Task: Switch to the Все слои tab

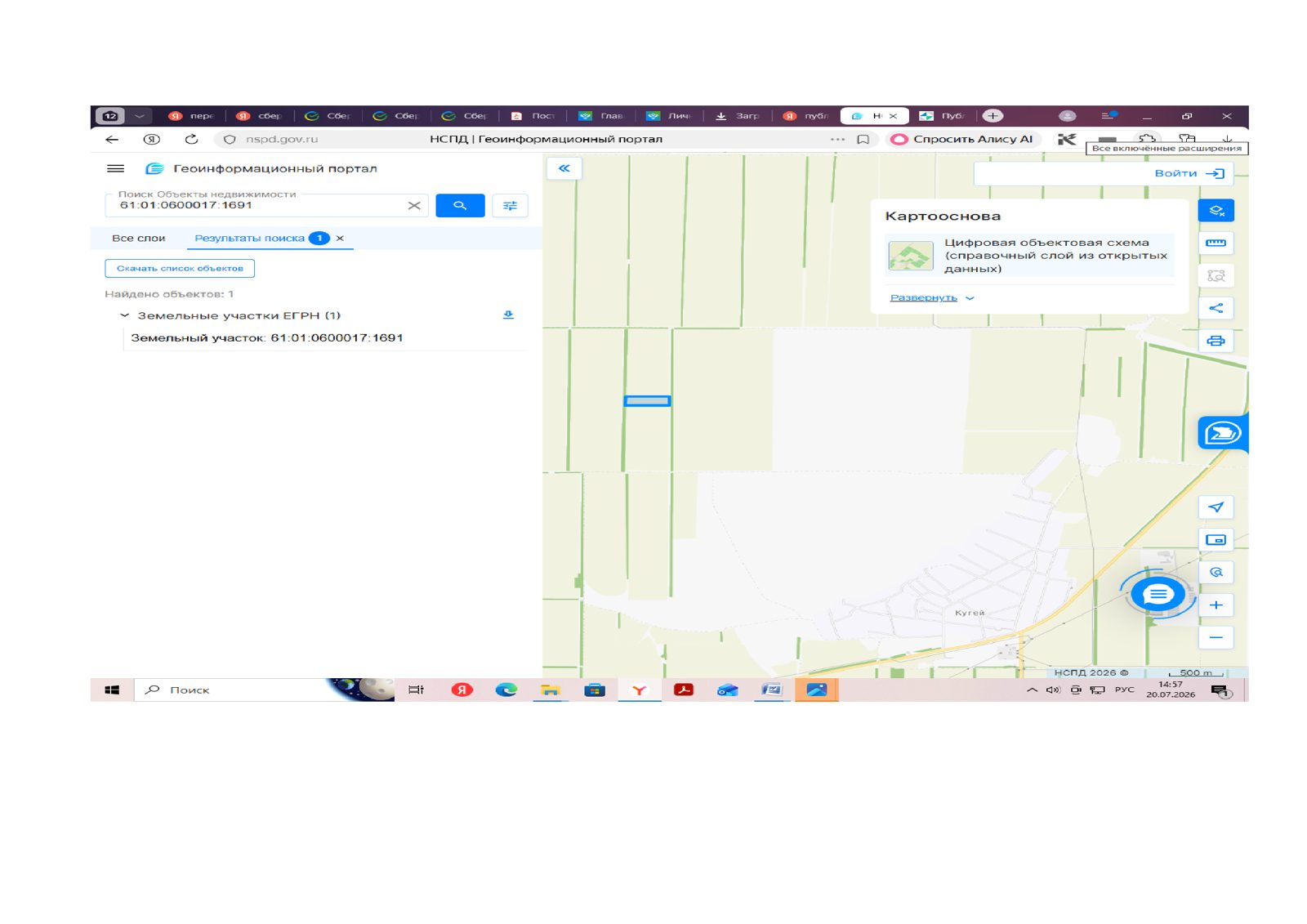Action: (138, 239)
